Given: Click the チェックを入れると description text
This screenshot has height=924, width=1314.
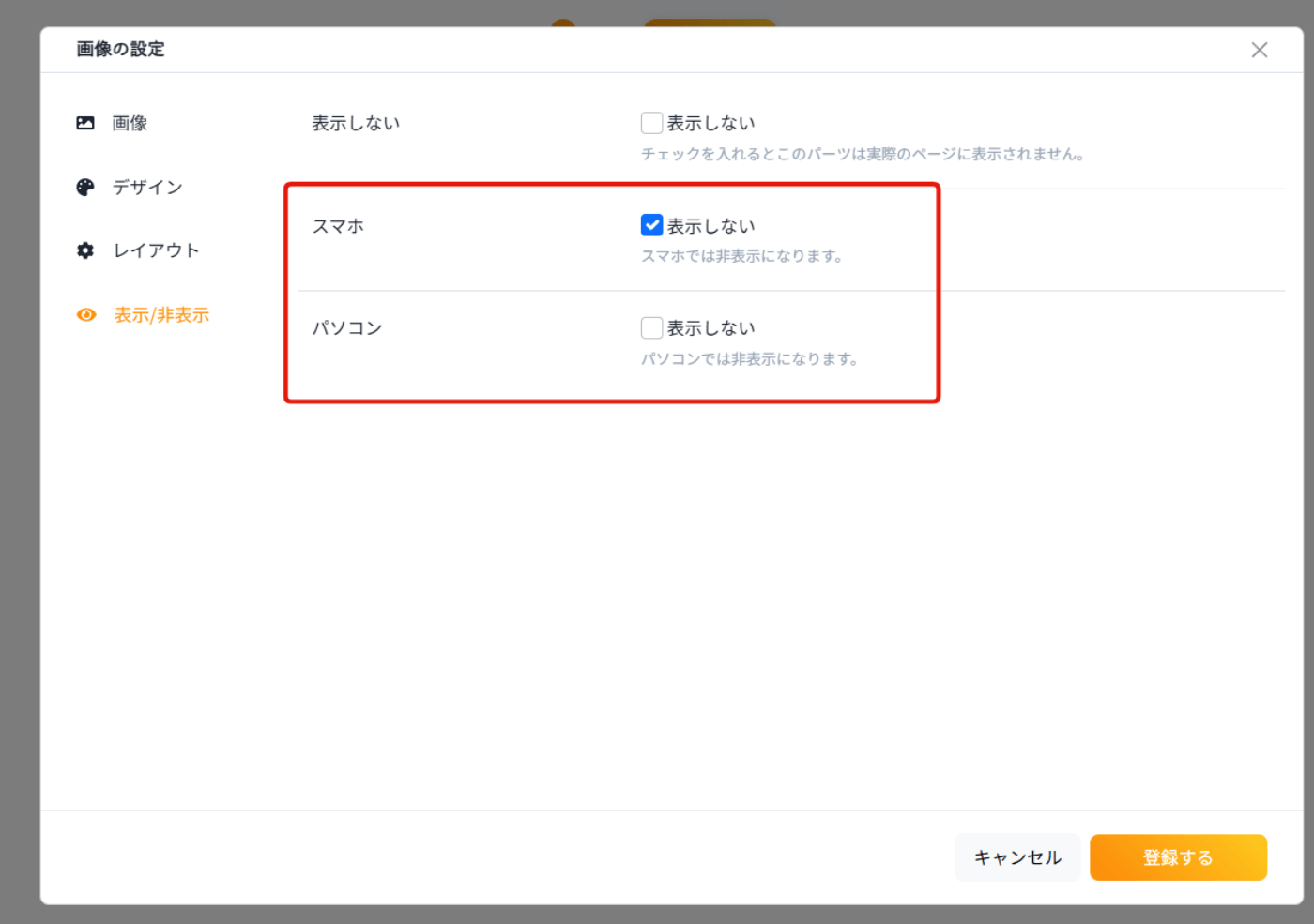Looking at the screenshot, I should point(863,154).
